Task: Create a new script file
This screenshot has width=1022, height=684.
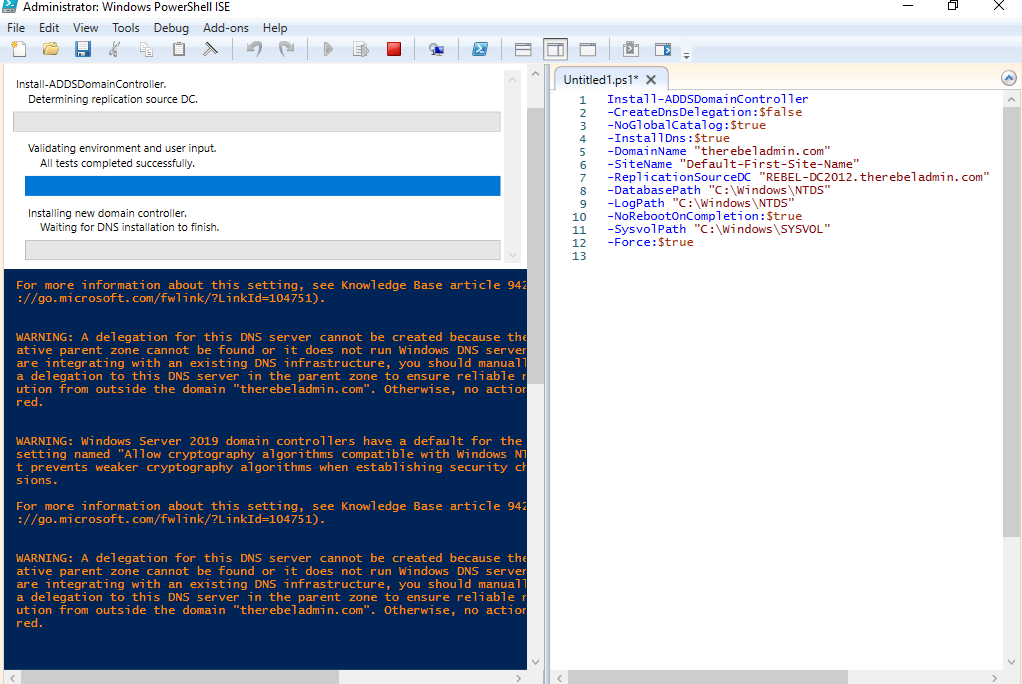Action: 19,50
